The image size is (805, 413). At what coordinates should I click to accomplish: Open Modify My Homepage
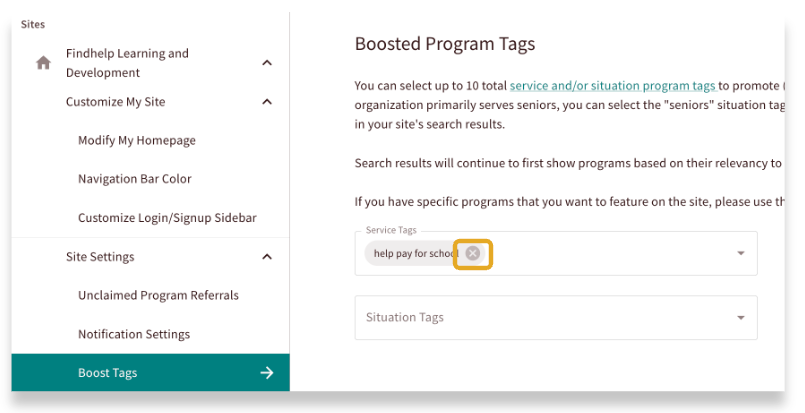tap(137, 141)
